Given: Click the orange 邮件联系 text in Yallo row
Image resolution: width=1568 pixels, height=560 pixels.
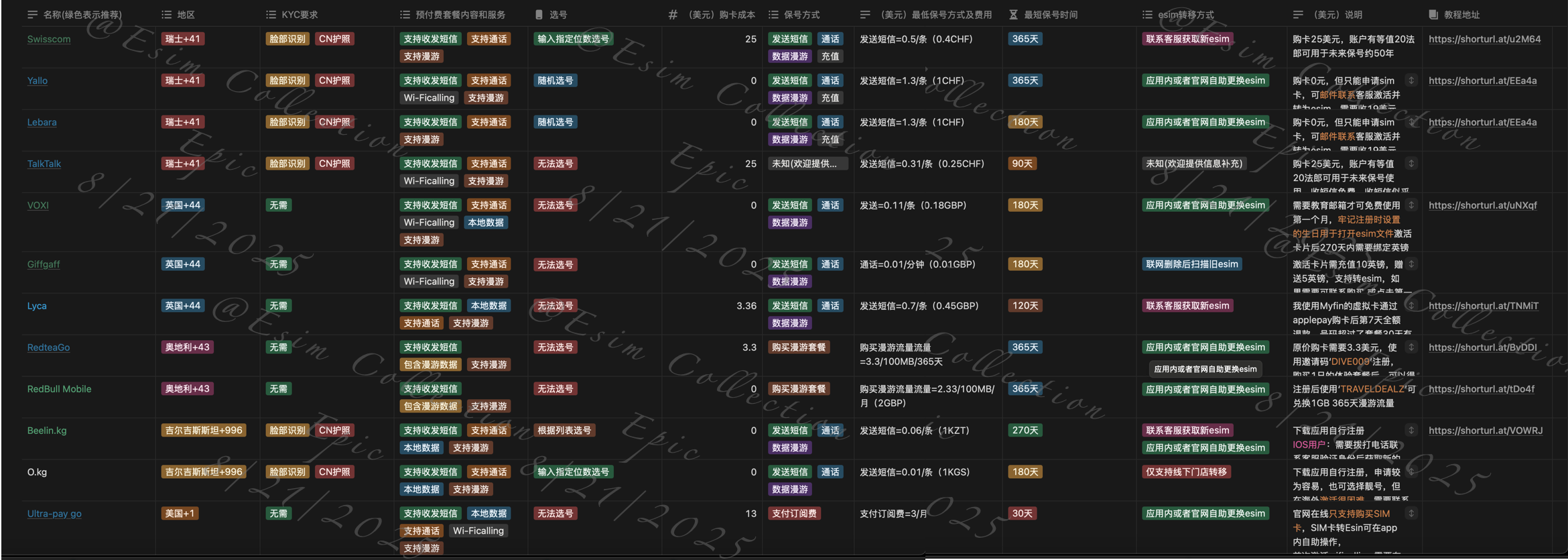Looking at the screenshot, I should (x=1337, y=95).
